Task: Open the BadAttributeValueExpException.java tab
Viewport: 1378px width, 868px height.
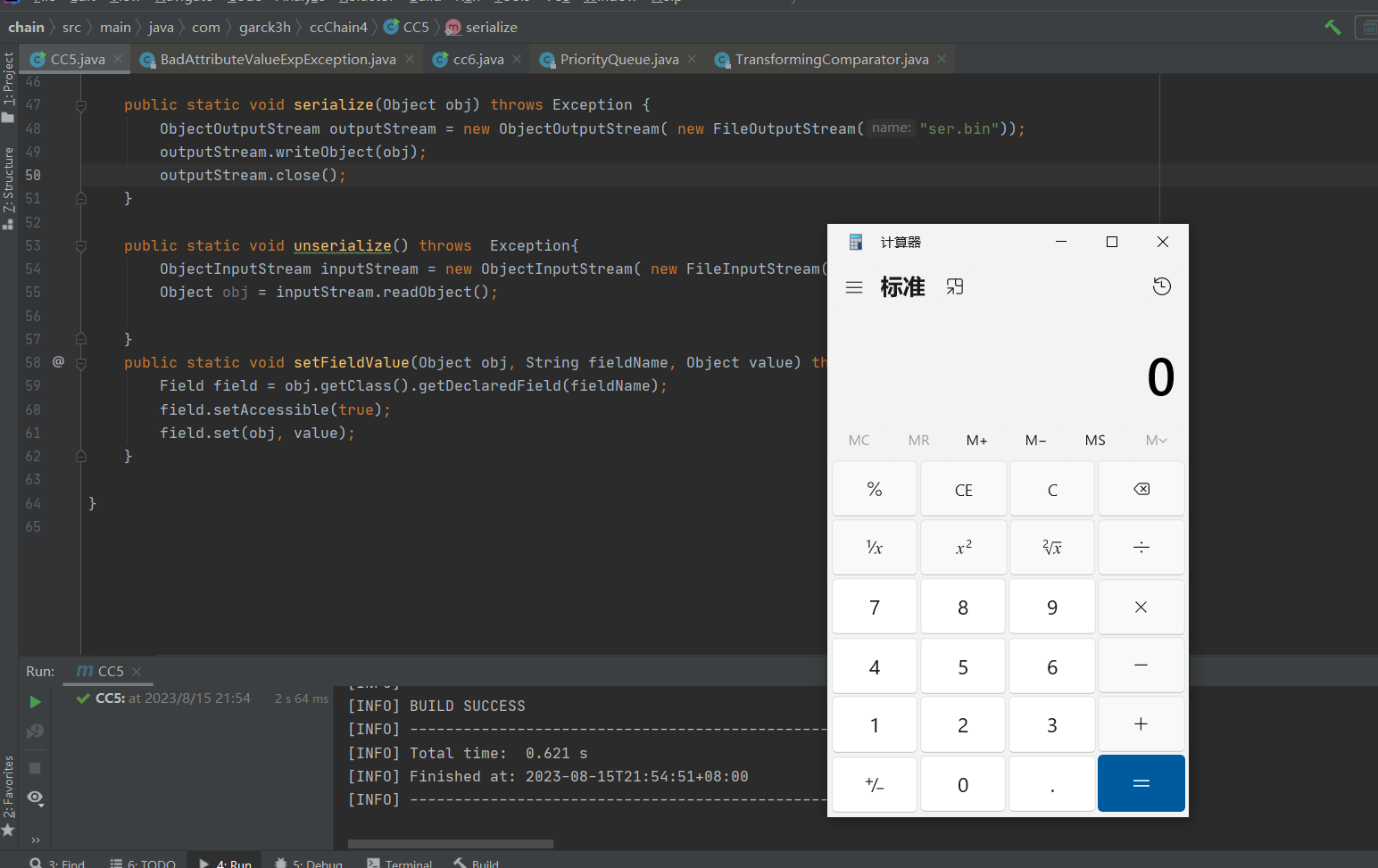Action: (x=278, y=60)
